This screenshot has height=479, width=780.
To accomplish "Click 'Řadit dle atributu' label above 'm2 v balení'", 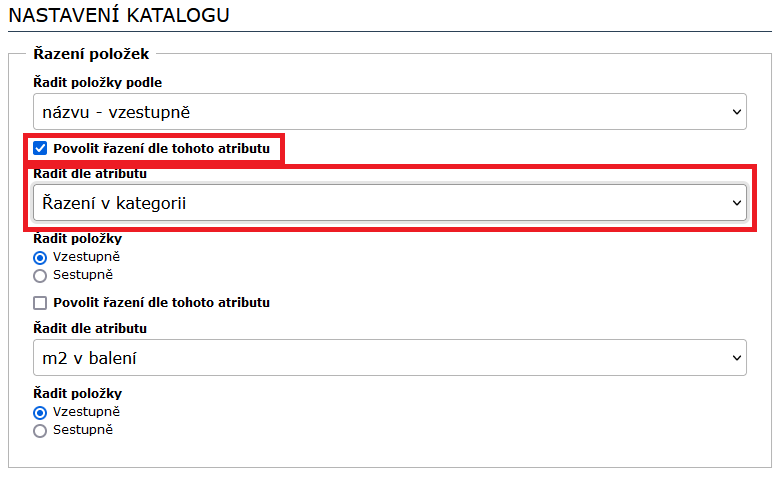I will pos(91,328).
